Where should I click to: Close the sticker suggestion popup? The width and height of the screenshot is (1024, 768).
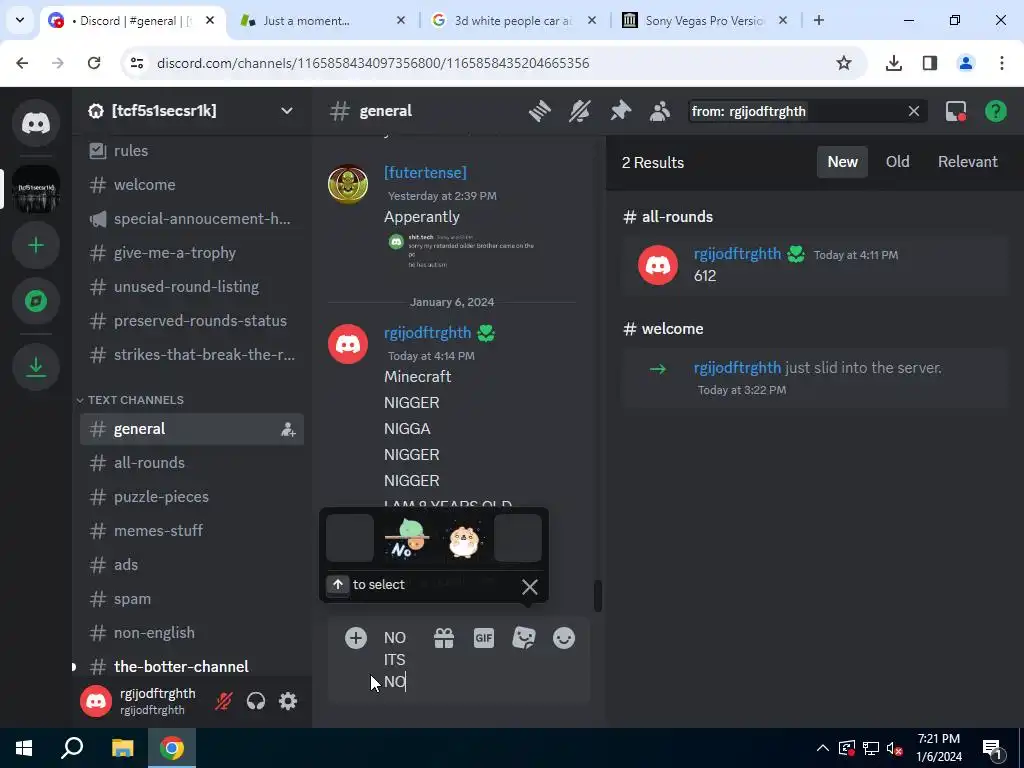(x=530, y=586)
